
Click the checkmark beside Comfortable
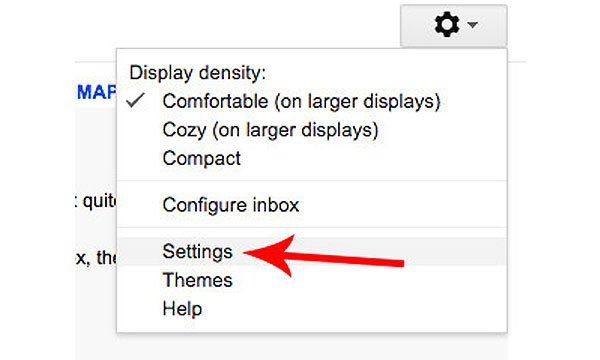click(135, 100)
